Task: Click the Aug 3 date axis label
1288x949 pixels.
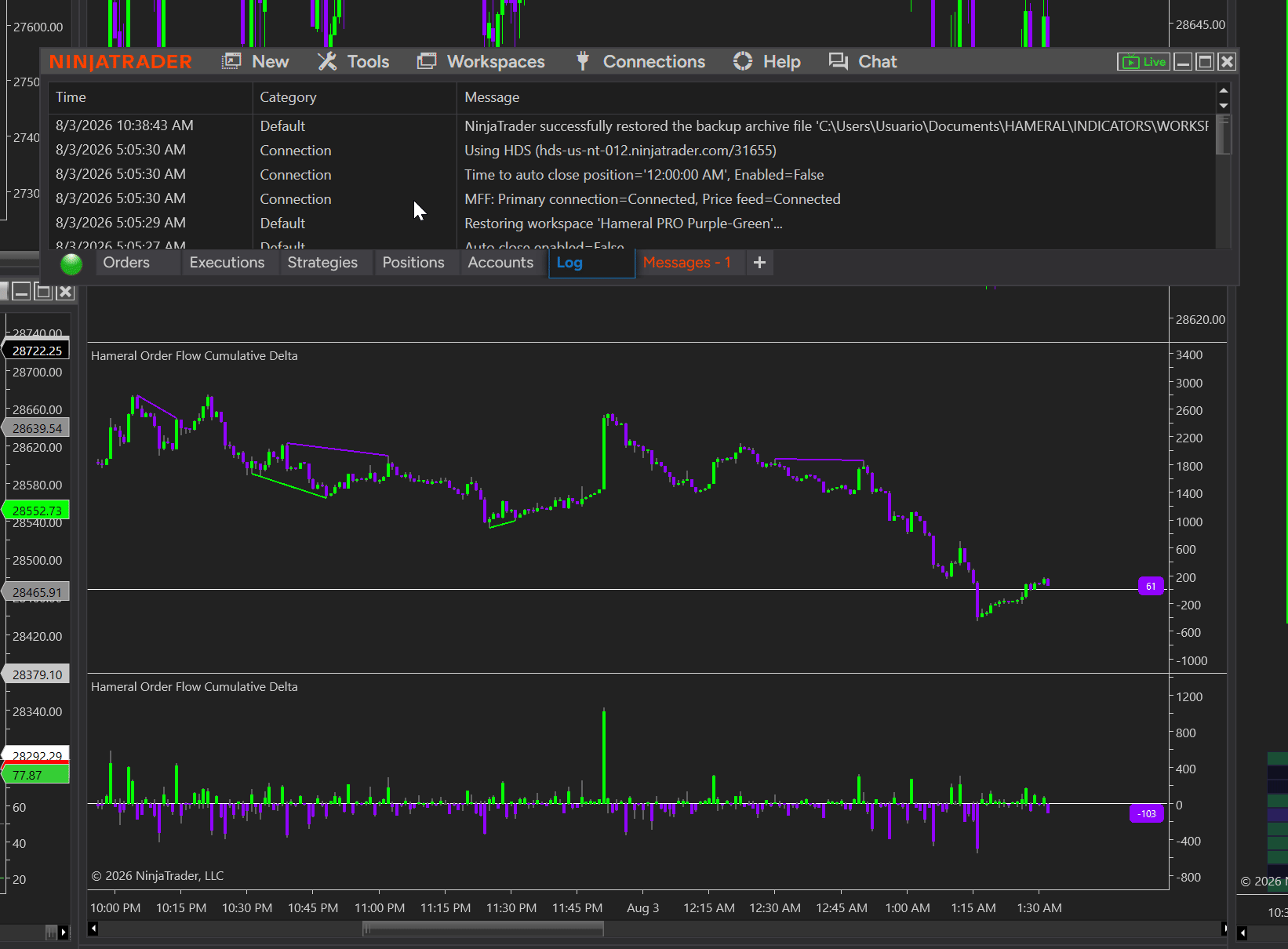Action: pyautogui.click(x=643, y=908)
